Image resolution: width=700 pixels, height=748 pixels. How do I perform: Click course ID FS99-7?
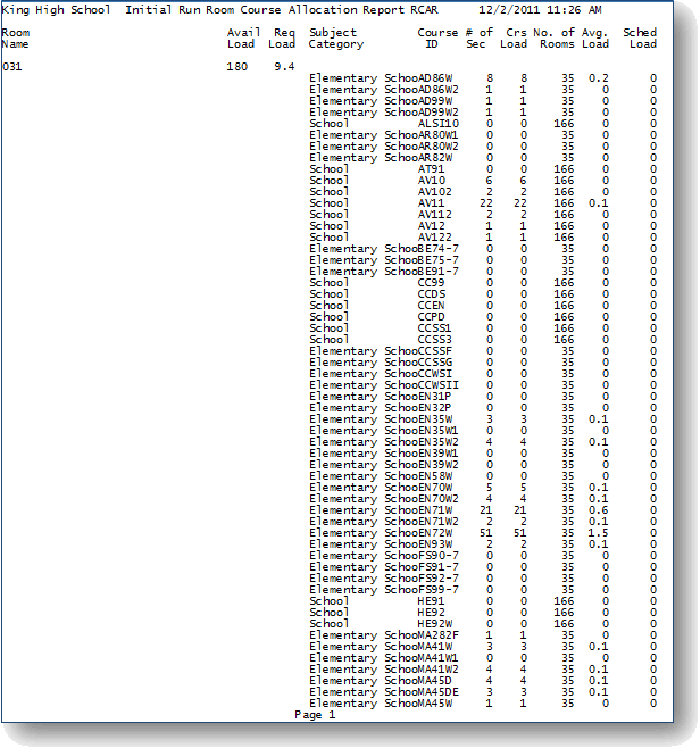pyautogui.click(x=438, y=590)
